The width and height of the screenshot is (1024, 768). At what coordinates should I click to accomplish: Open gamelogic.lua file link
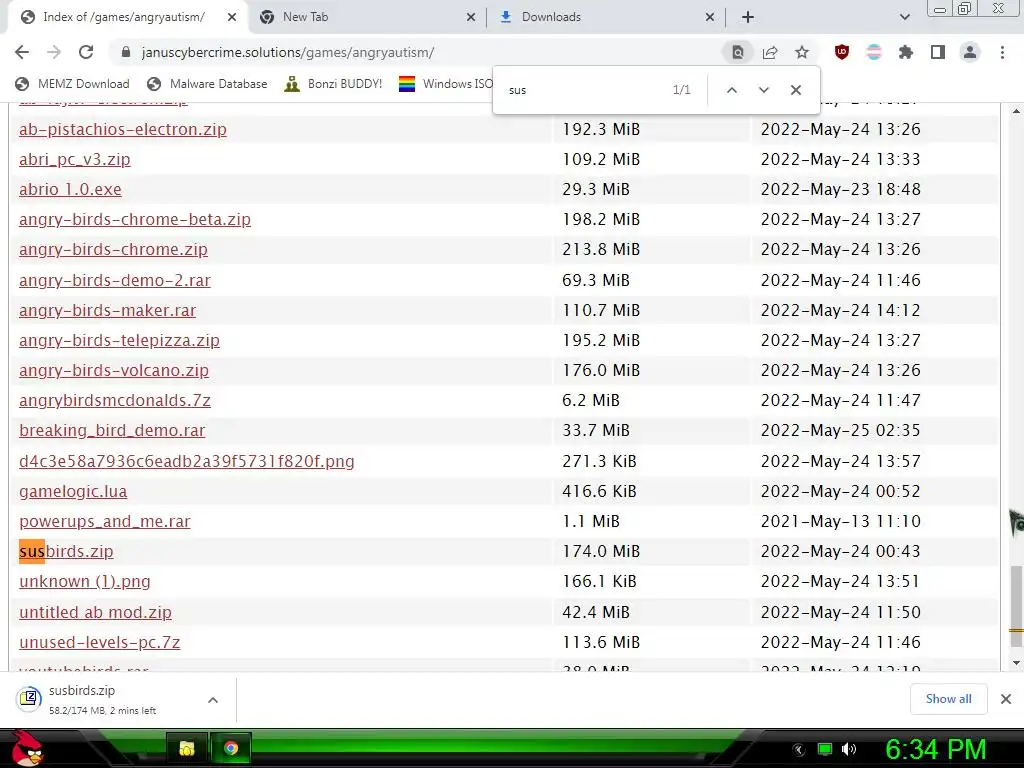72,491
